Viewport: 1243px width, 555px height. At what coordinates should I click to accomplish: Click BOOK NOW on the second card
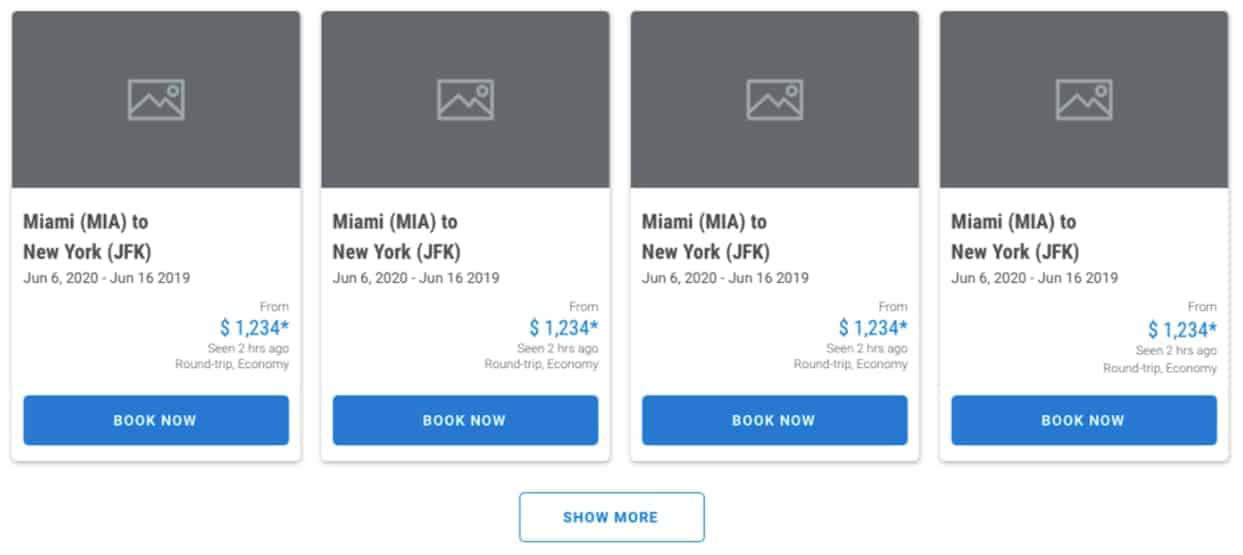(465, 420)
